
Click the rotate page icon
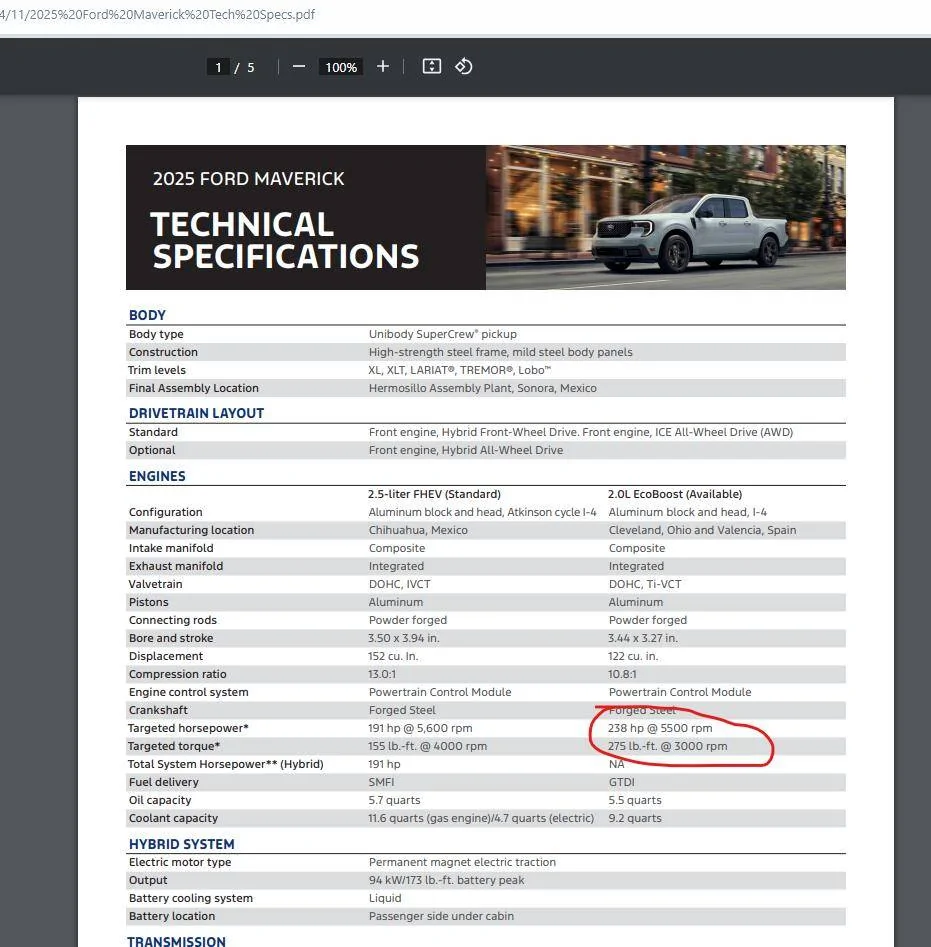click(x=464, y=66)
